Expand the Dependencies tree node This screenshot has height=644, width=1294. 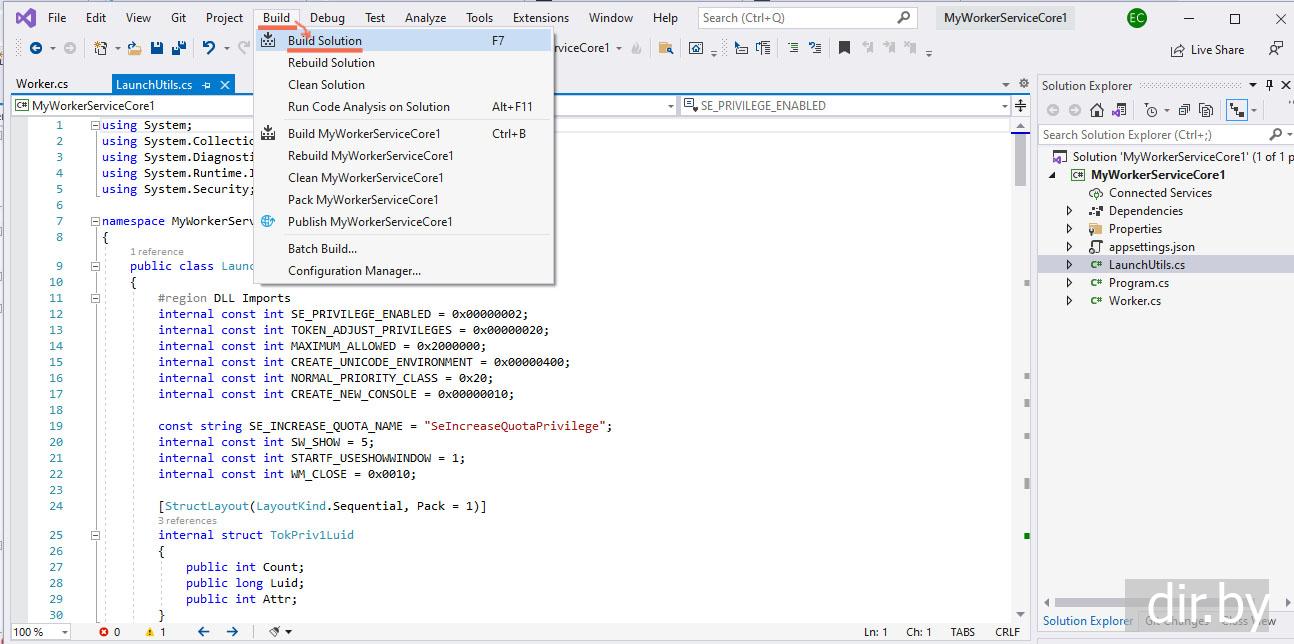click(1069, 211)
